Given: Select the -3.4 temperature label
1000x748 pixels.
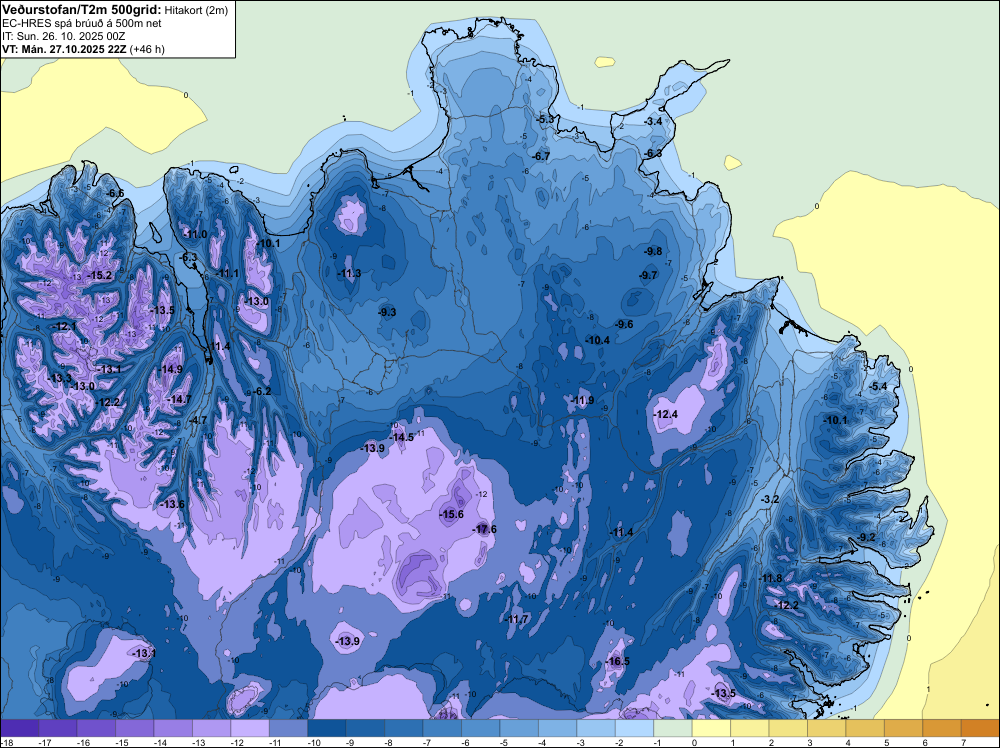Looking at the screenshot, I should 653,121.
